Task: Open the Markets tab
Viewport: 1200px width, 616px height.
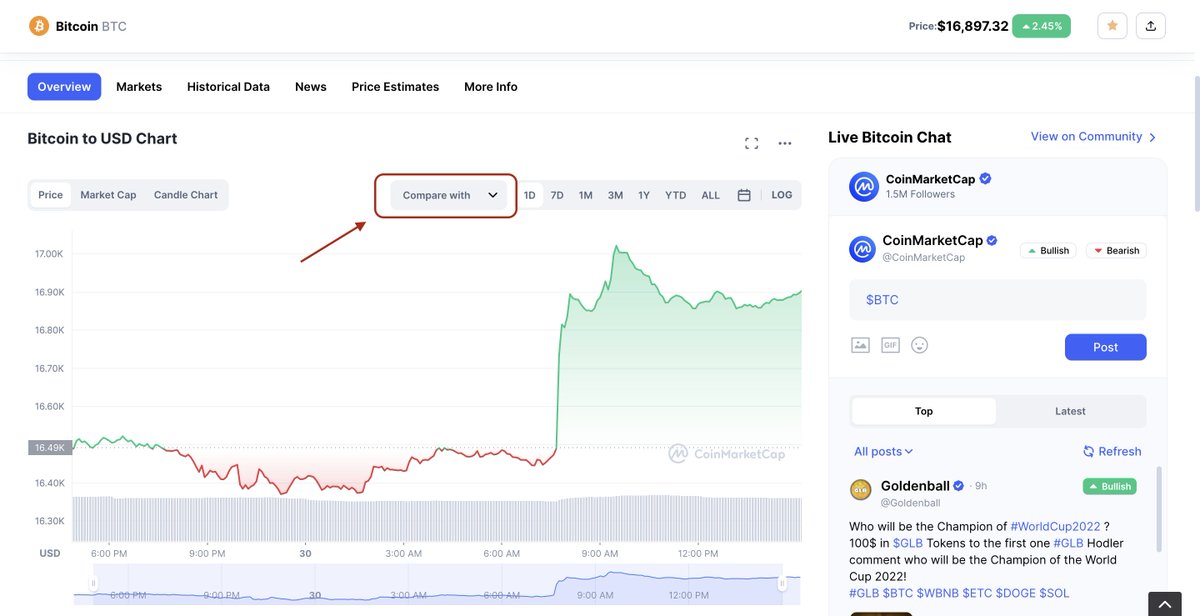Action: 139,87
